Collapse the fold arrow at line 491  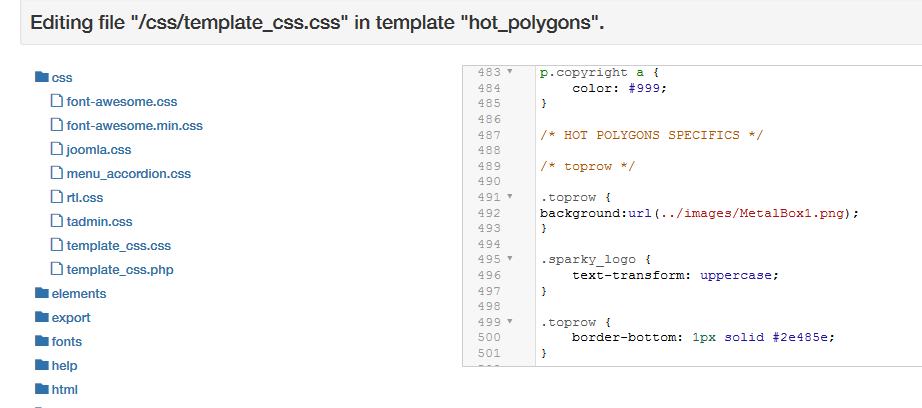click(510, 196)
